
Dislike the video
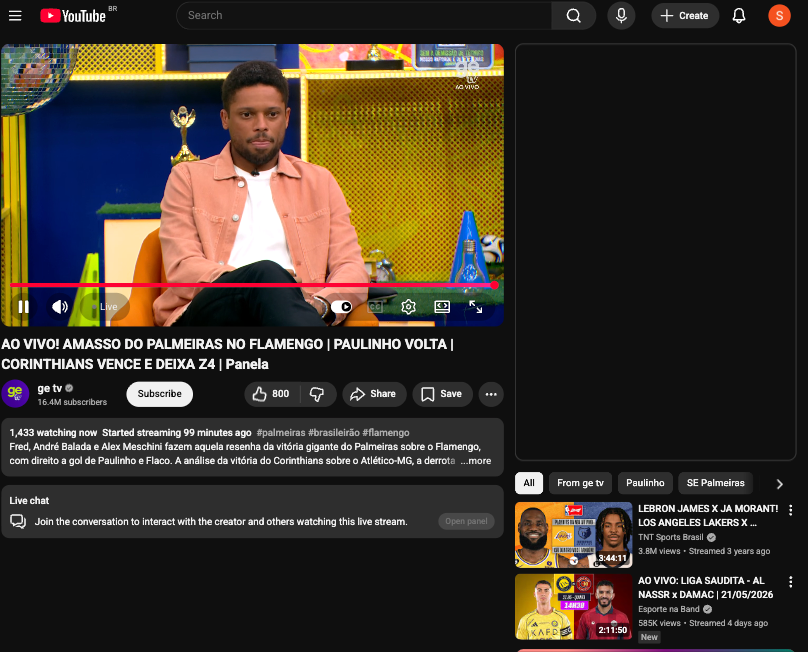317,394
